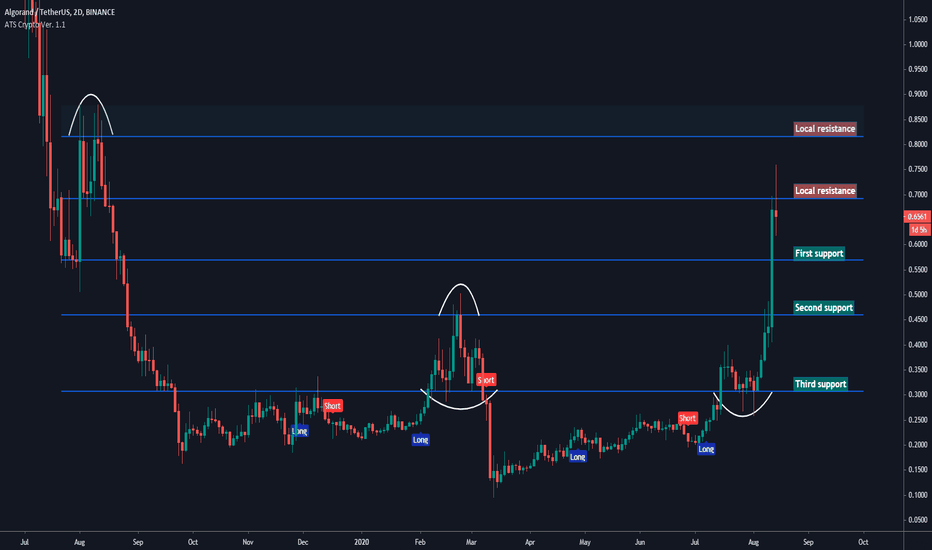This screenshot has height=550, width=932.
Task: Click the 0.5500 price axis value
Action: click(x=918, y=270)
